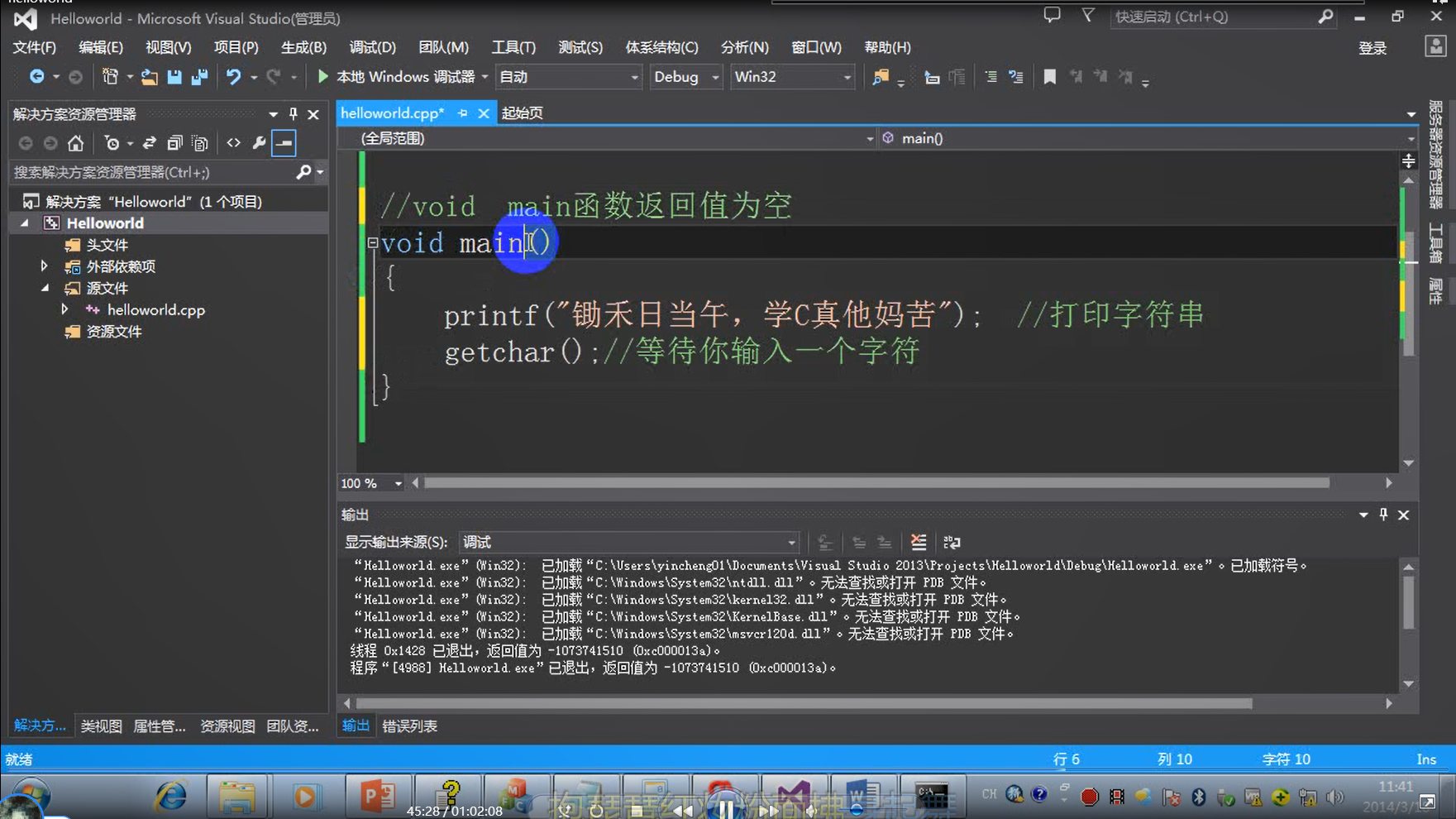Open the 自动 debug type dropdown

pos(568,77)
